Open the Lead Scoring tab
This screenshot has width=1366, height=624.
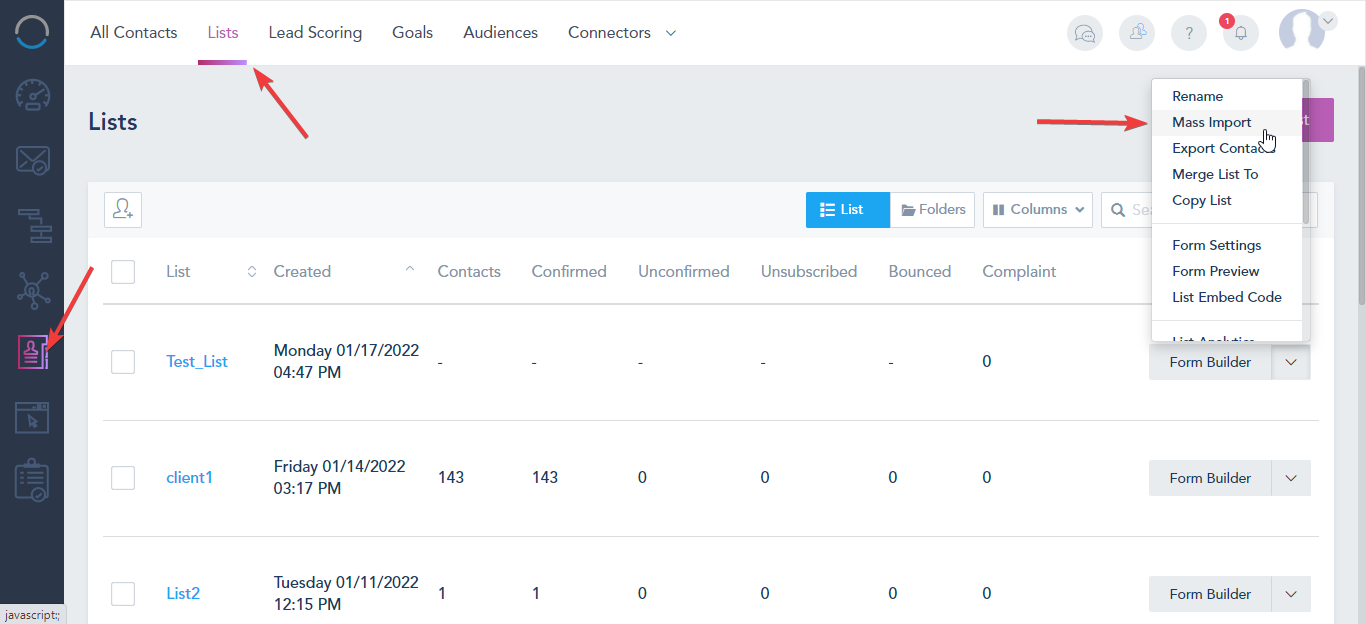pyautogui.click(x=315, y=33)
